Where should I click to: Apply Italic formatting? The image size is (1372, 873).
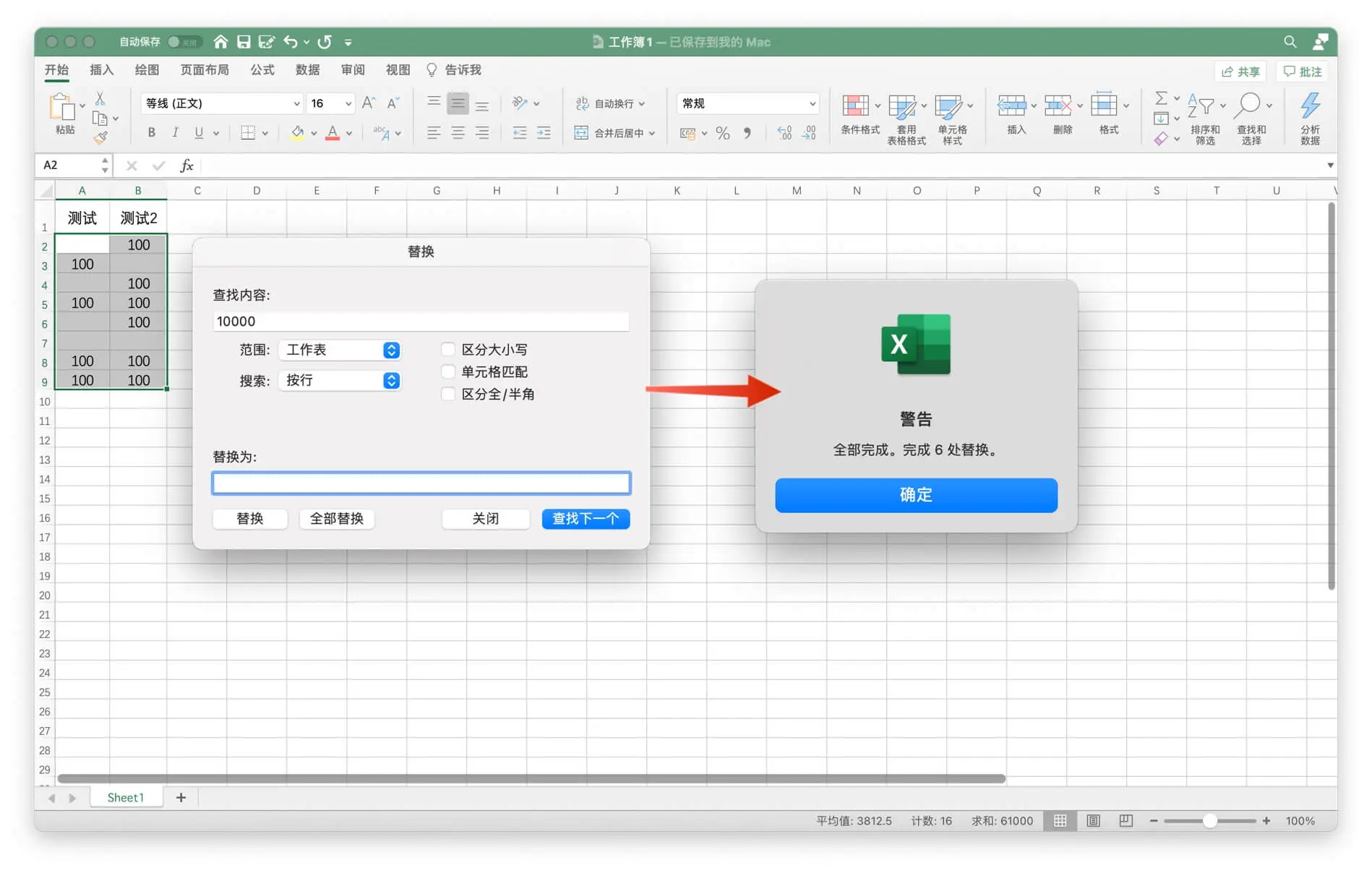[175, 132]
